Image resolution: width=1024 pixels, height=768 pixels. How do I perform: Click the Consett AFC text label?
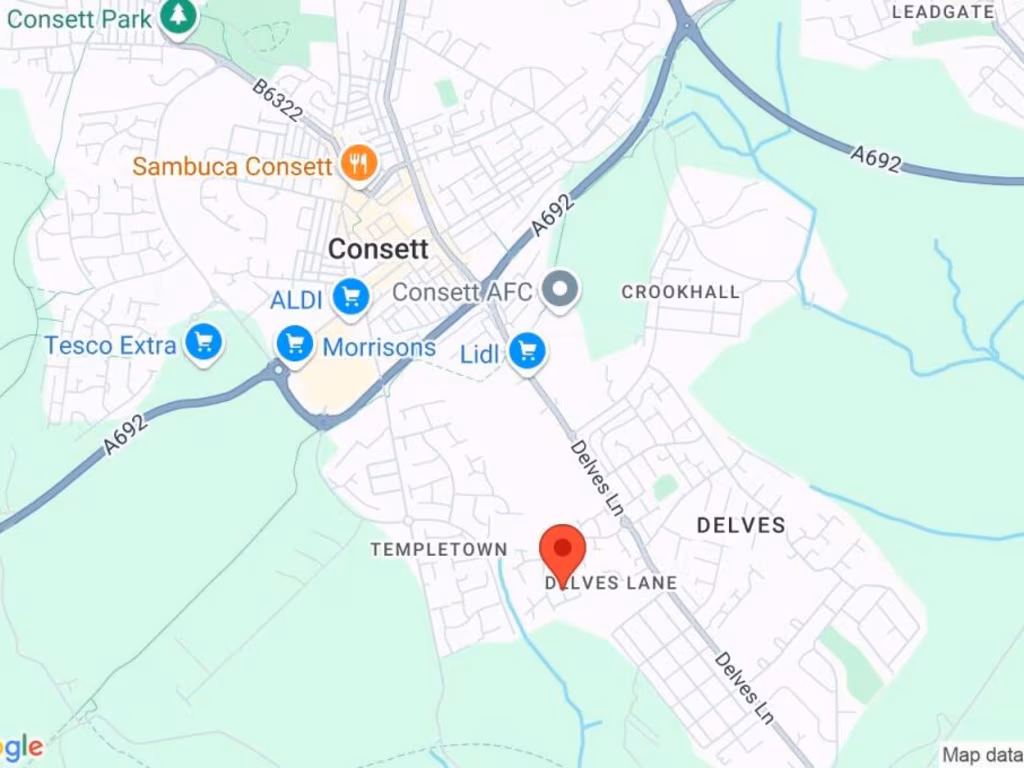click(462, 292)
